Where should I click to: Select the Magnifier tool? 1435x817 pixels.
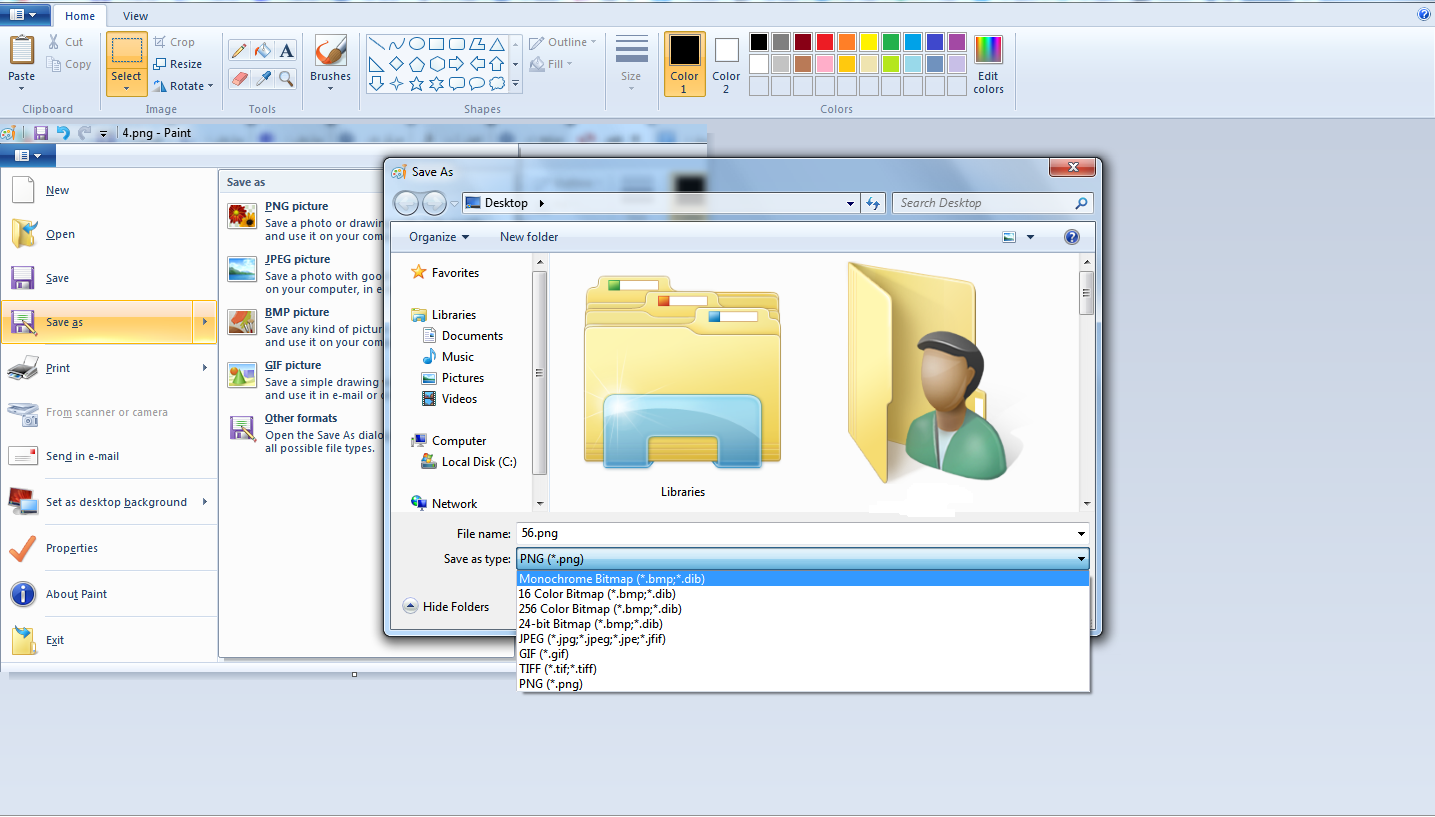(x=287, y=78)
